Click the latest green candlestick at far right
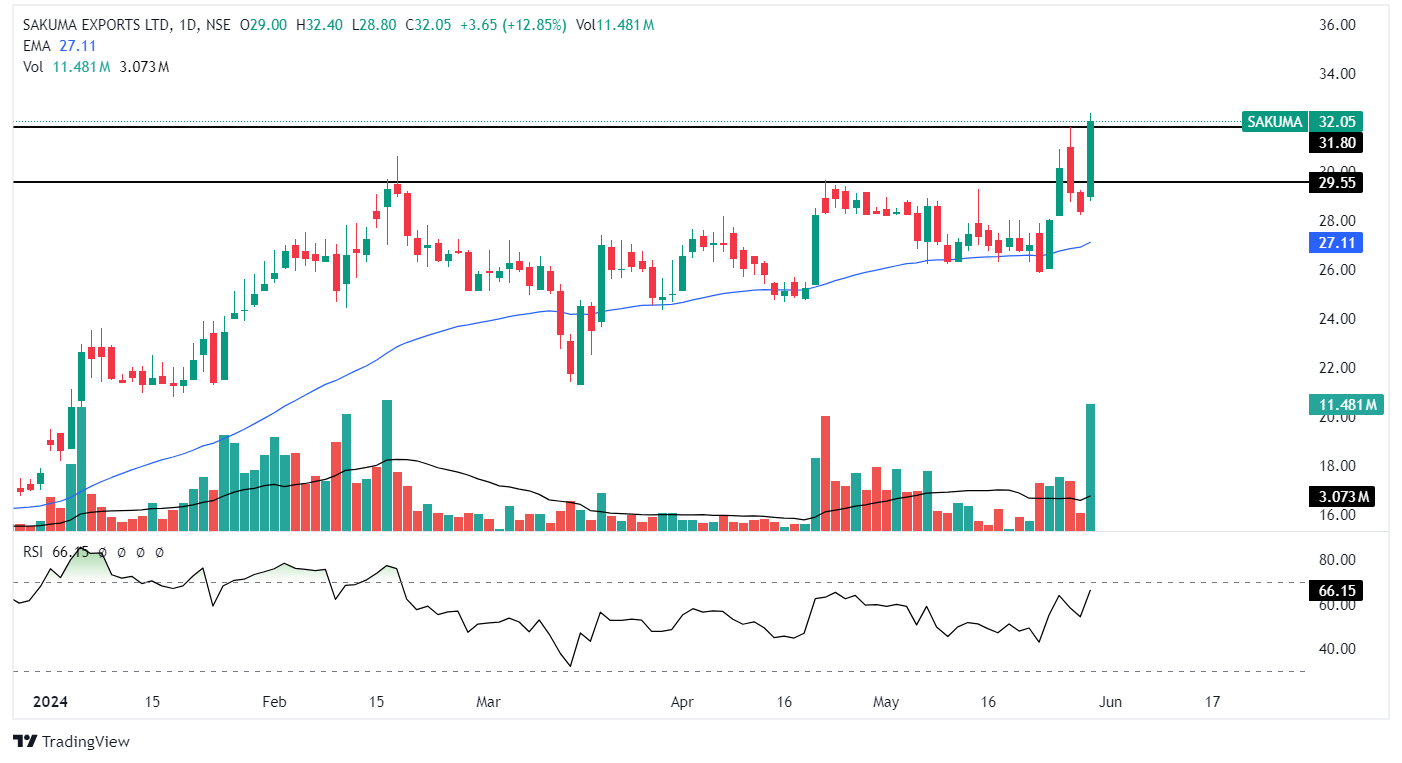The image size is (1402, 763). 1091,160
